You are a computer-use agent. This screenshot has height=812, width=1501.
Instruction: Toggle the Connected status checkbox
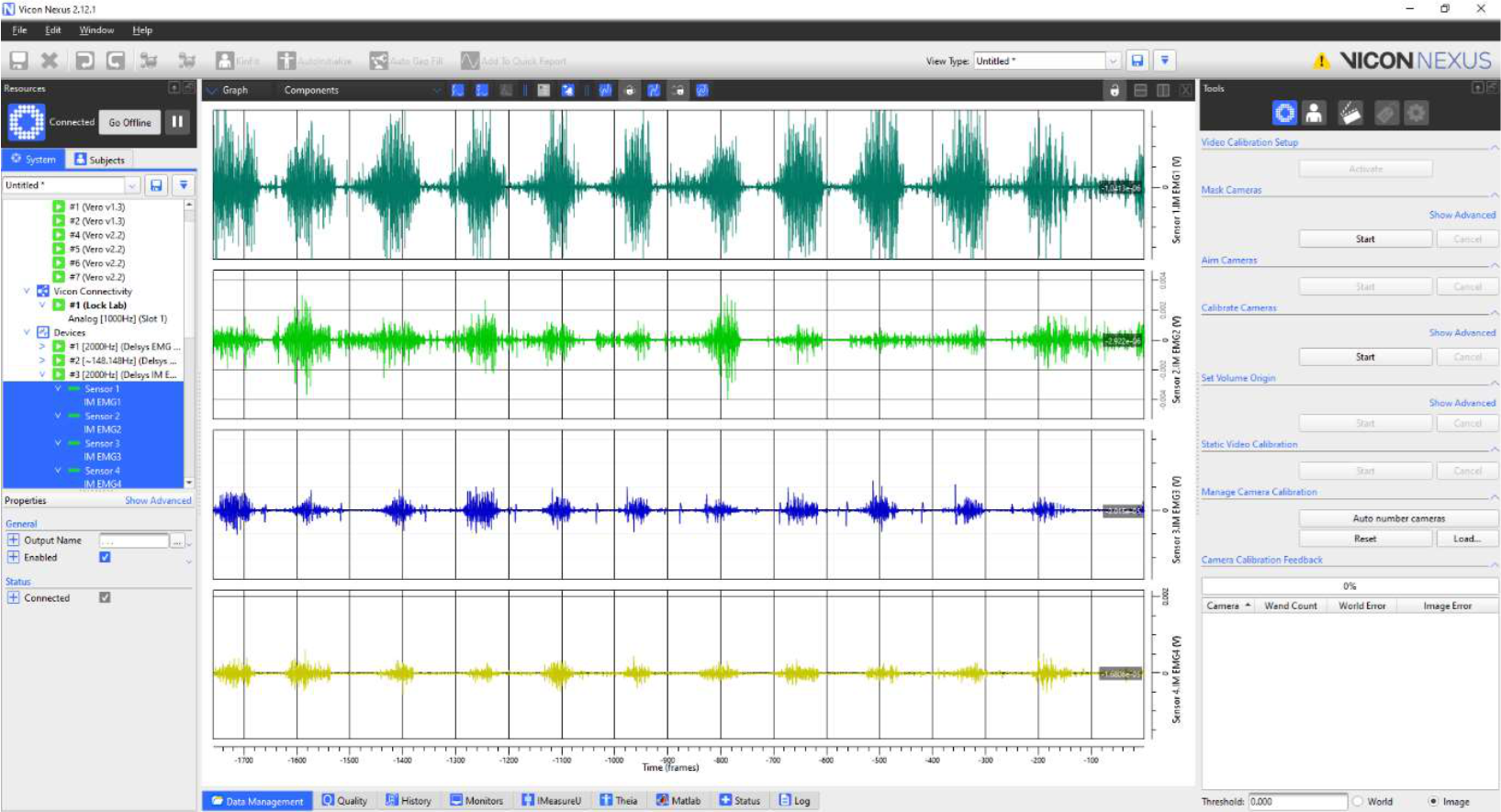click(x=105, y=597)
